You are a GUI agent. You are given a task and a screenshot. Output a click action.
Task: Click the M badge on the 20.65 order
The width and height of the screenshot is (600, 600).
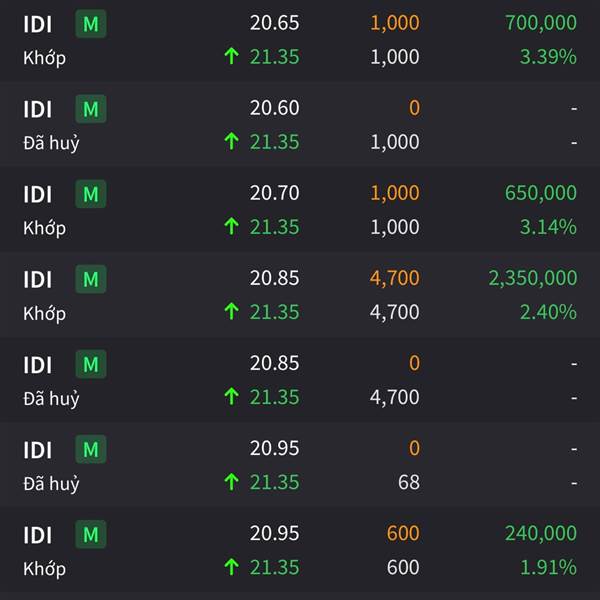pos(91,24)
